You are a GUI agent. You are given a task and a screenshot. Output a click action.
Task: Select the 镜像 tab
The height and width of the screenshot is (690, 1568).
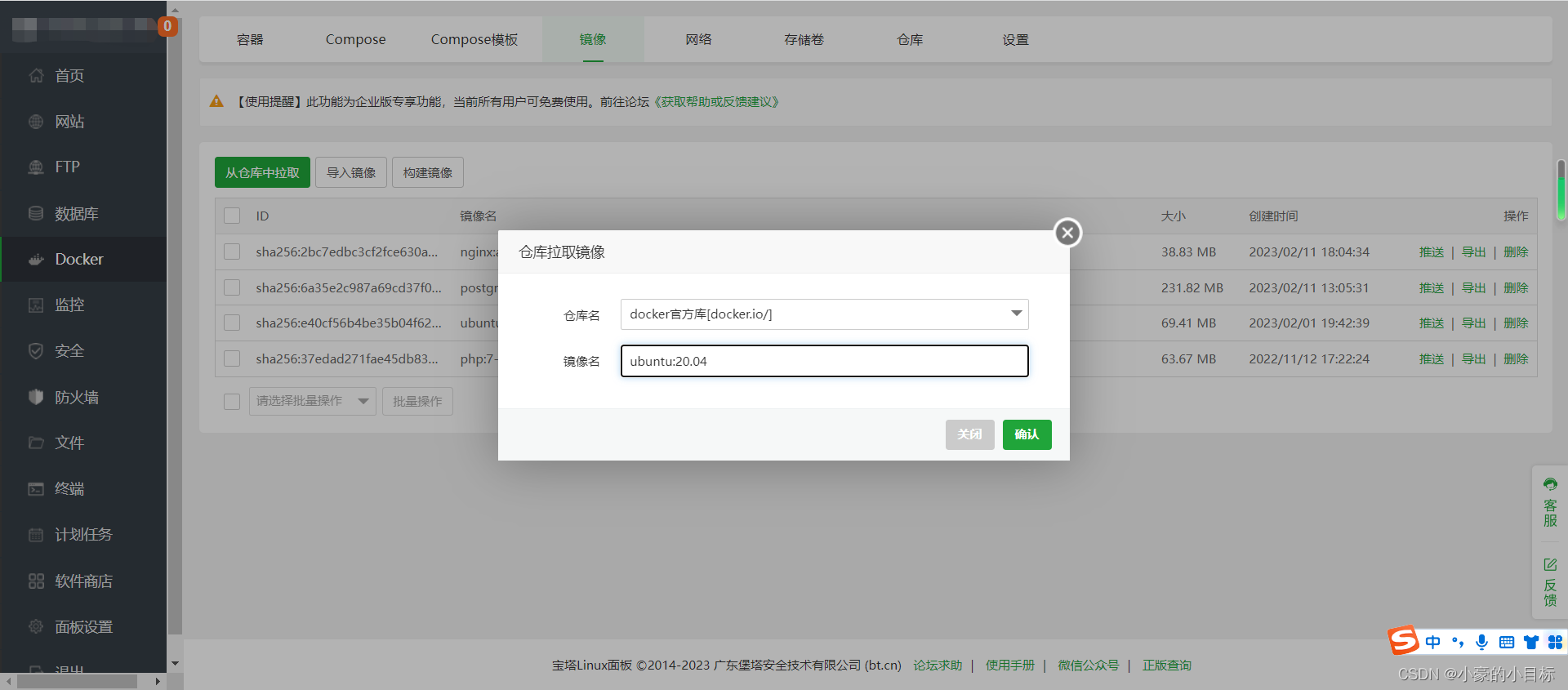pos(593,39)
